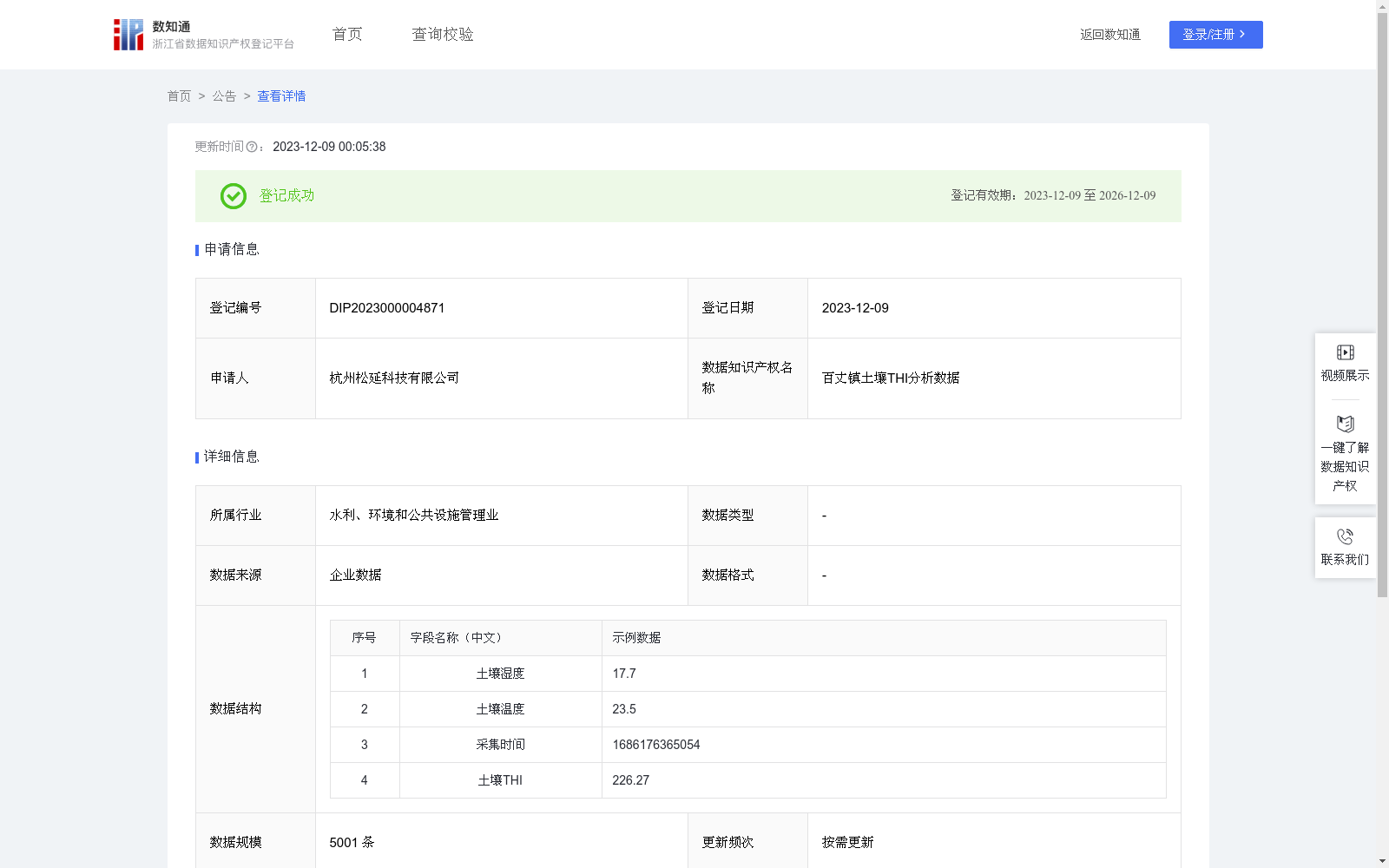Select data scale value 5001 条
This screenshot has height=868, width=1389.
pos(352,843)
